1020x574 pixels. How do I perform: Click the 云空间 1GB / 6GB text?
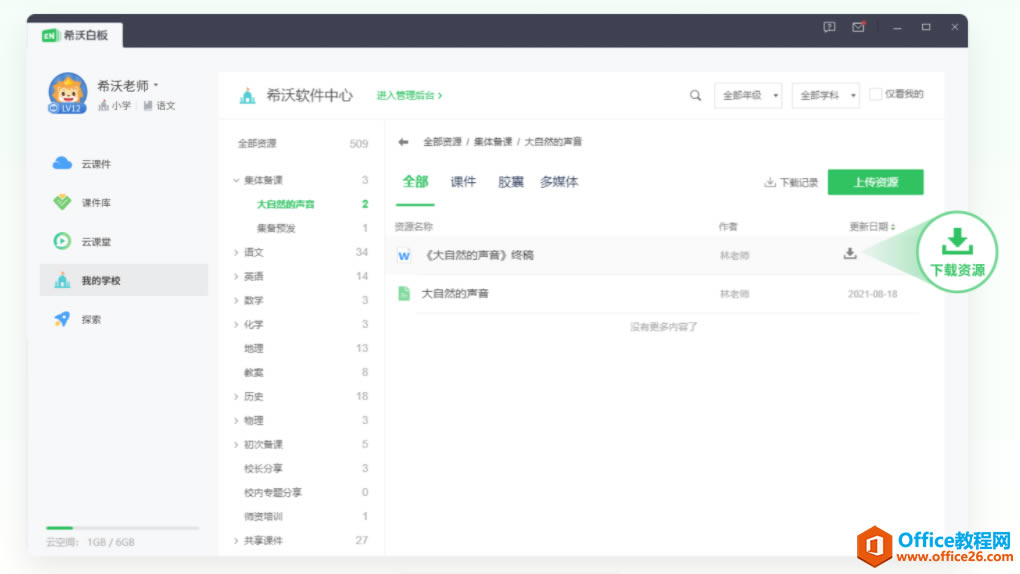[x=90, y=542]
